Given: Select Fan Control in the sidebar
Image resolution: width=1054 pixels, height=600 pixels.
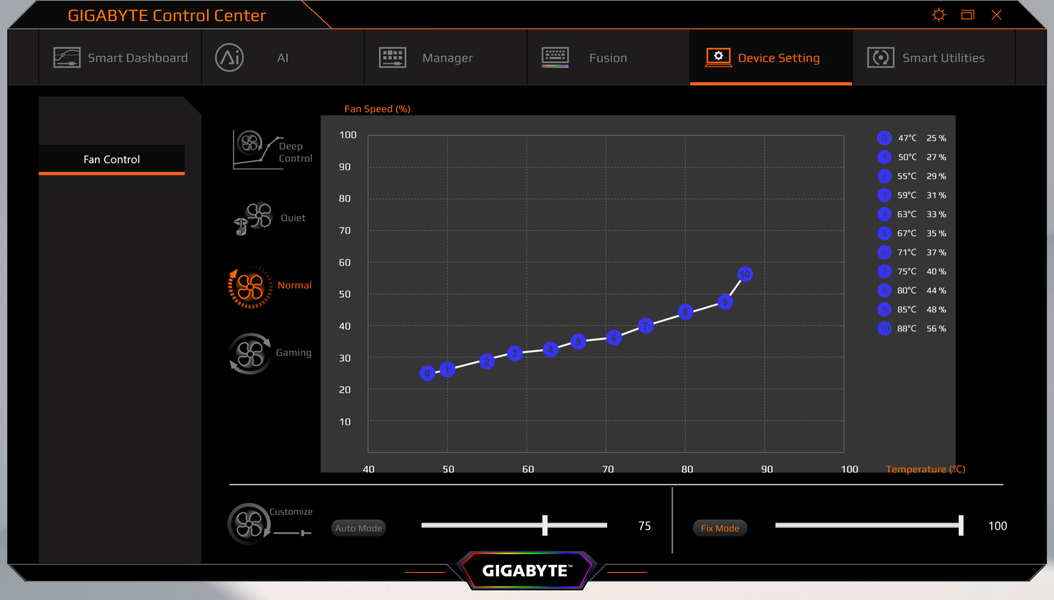Looking at the screenshot, I should click(112, 160).
